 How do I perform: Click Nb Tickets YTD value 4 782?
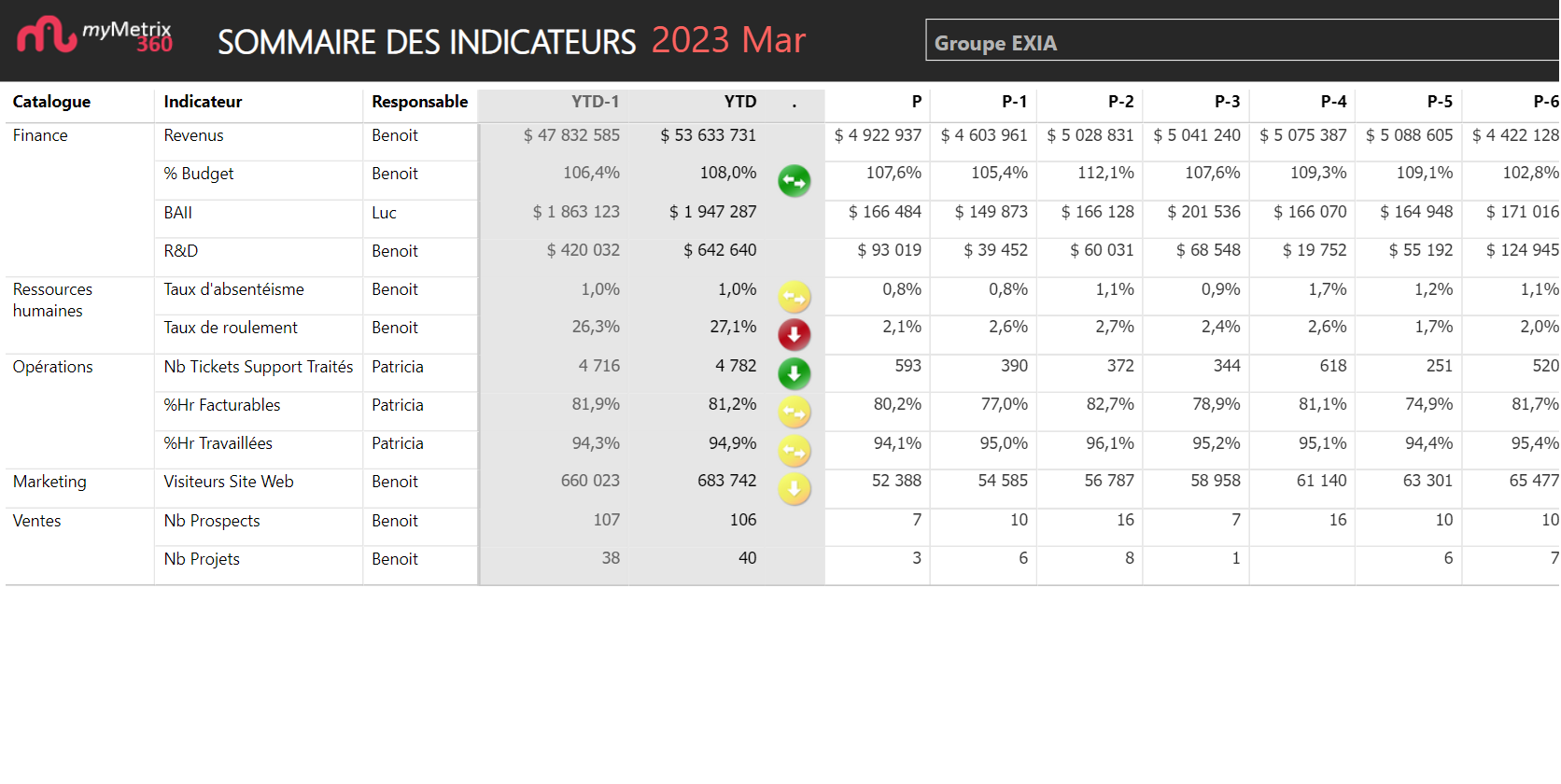736,366
